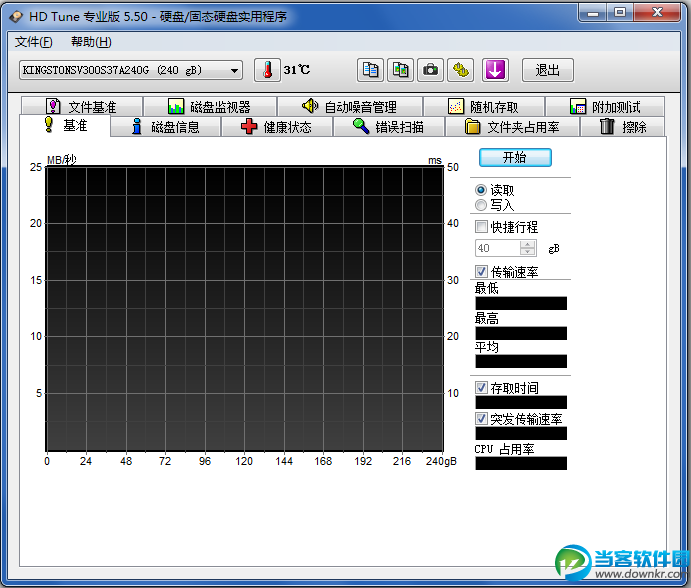The width and height of the screenshot is (691, 588).
Task: Click the copy text to clipboard icon
Action: click(x=370, y=70)
